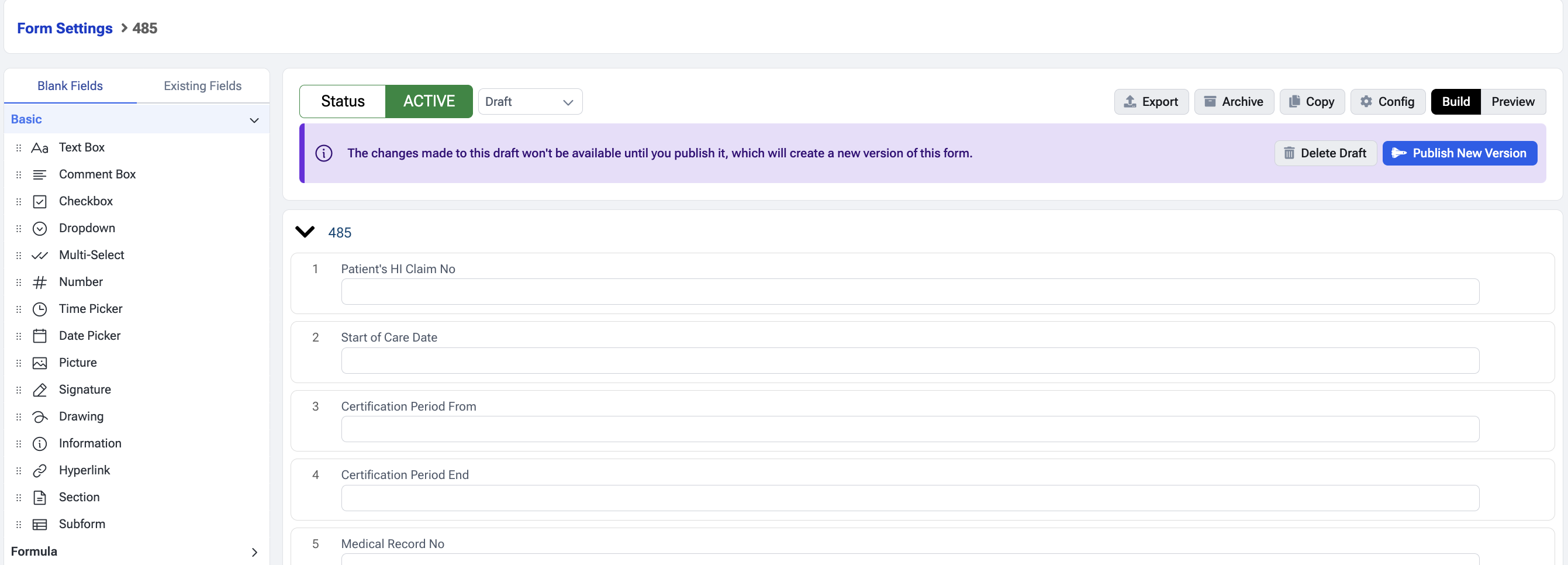Screen dimensions: 1568x565
Task: Open the Blank Fields tab
Action: [70, 86]
